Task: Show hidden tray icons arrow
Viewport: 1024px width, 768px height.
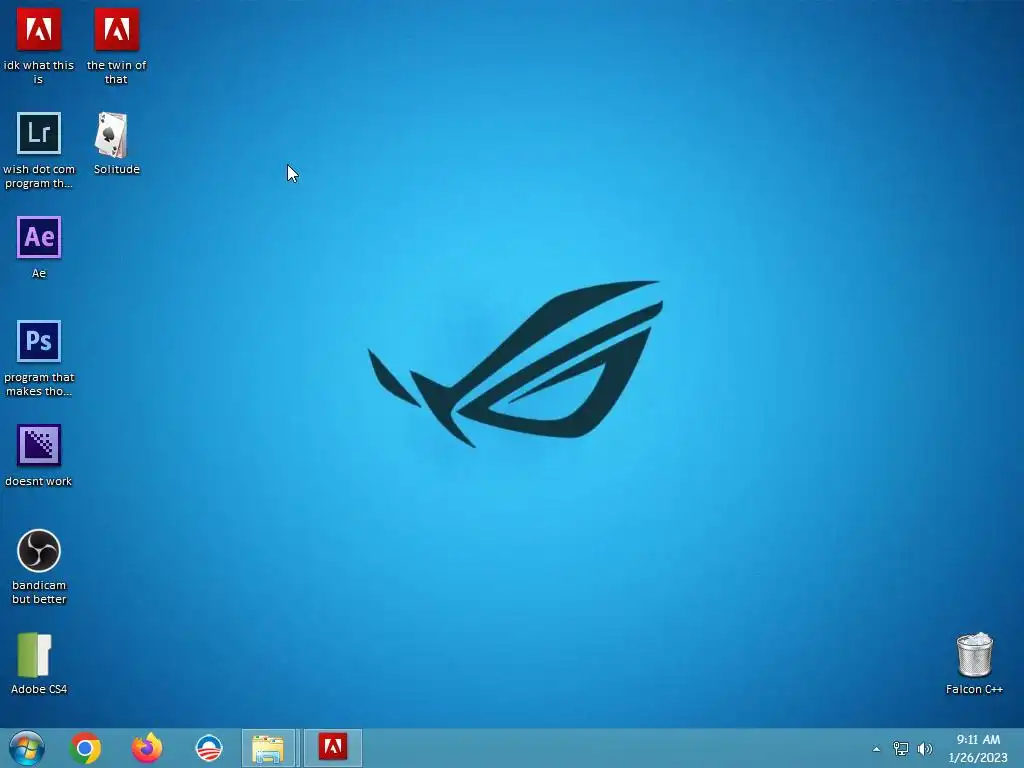Action: 876,749
